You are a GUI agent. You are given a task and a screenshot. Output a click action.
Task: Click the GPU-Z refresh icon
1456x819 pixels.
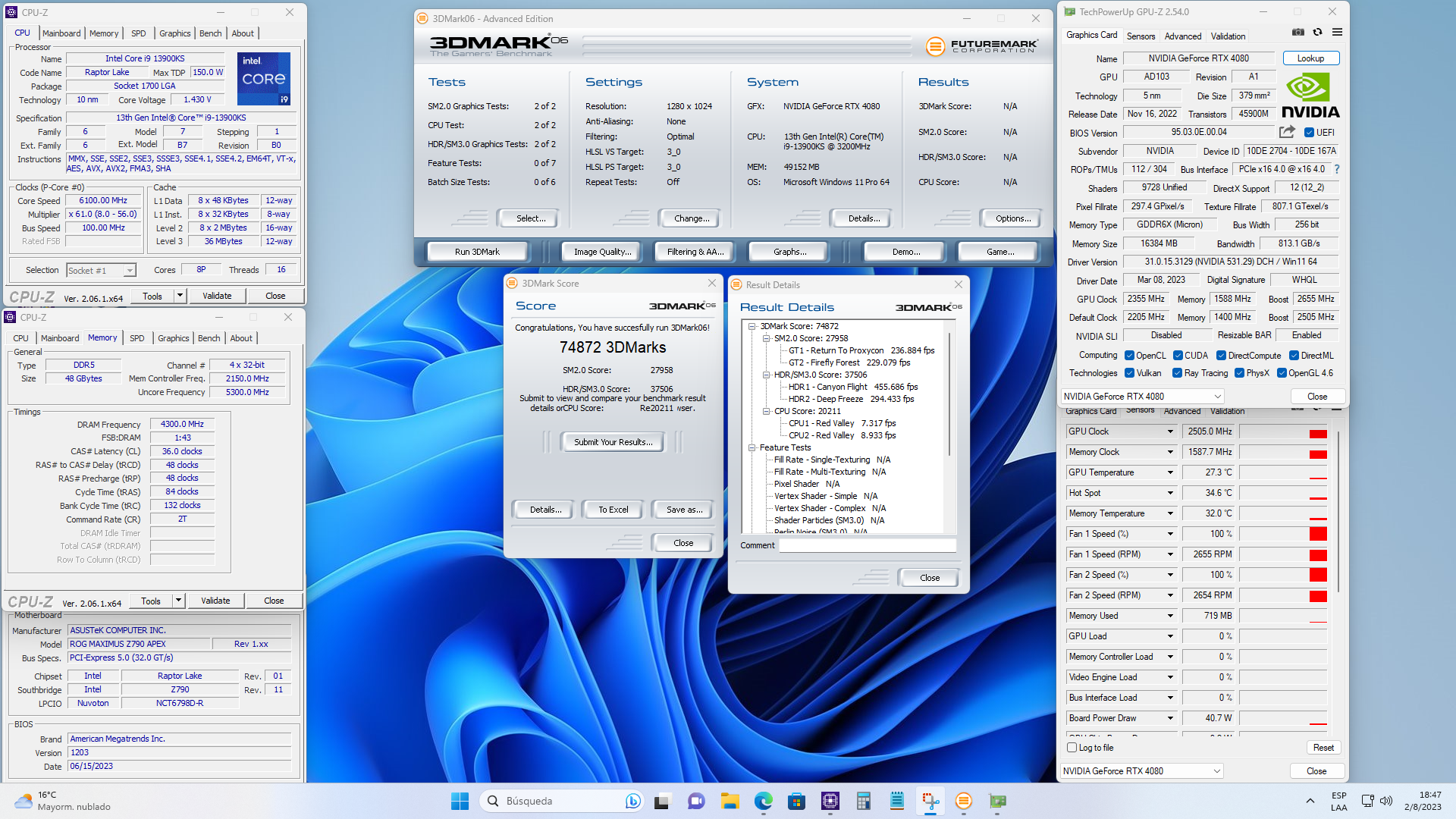(1318, 33)
